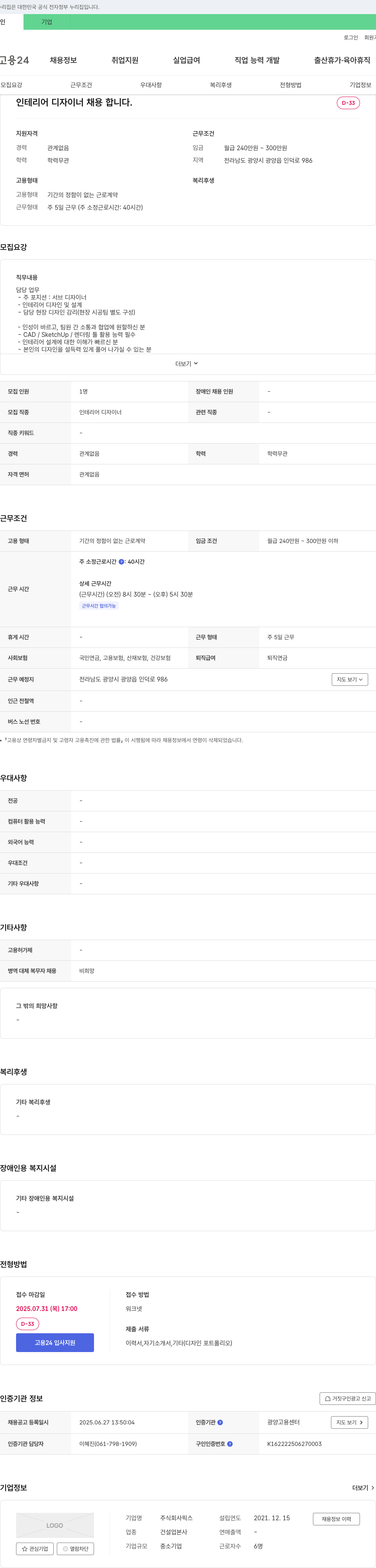Screen dimensions: 376x1568
Task: Click the 광양고용센터 text
Action: pos(284,1422)
